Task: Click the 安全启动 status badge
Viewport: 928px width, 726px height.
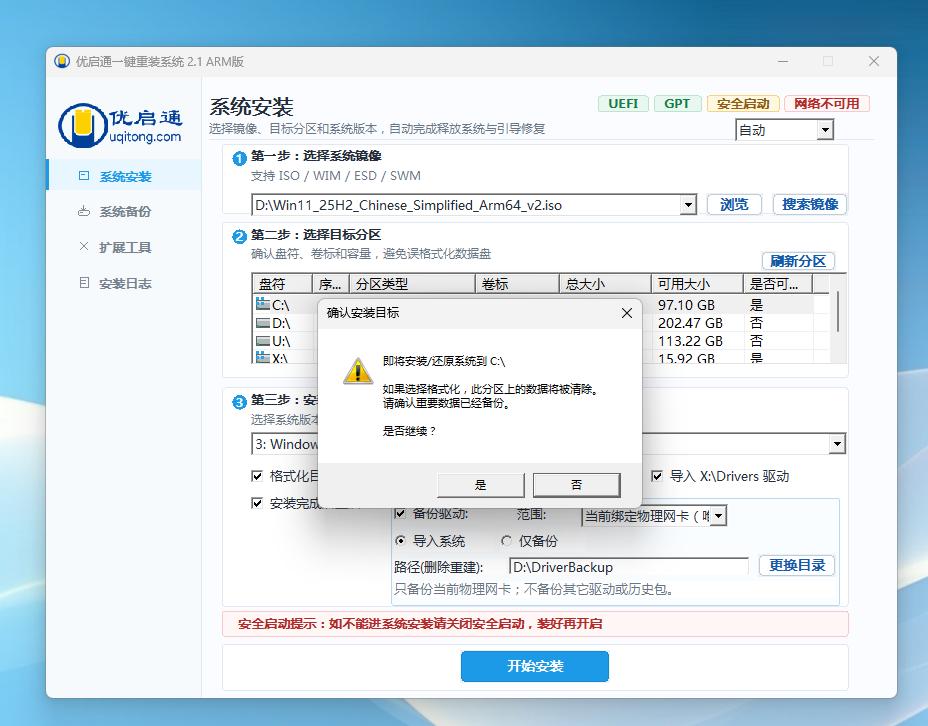Action: point(743,104)
